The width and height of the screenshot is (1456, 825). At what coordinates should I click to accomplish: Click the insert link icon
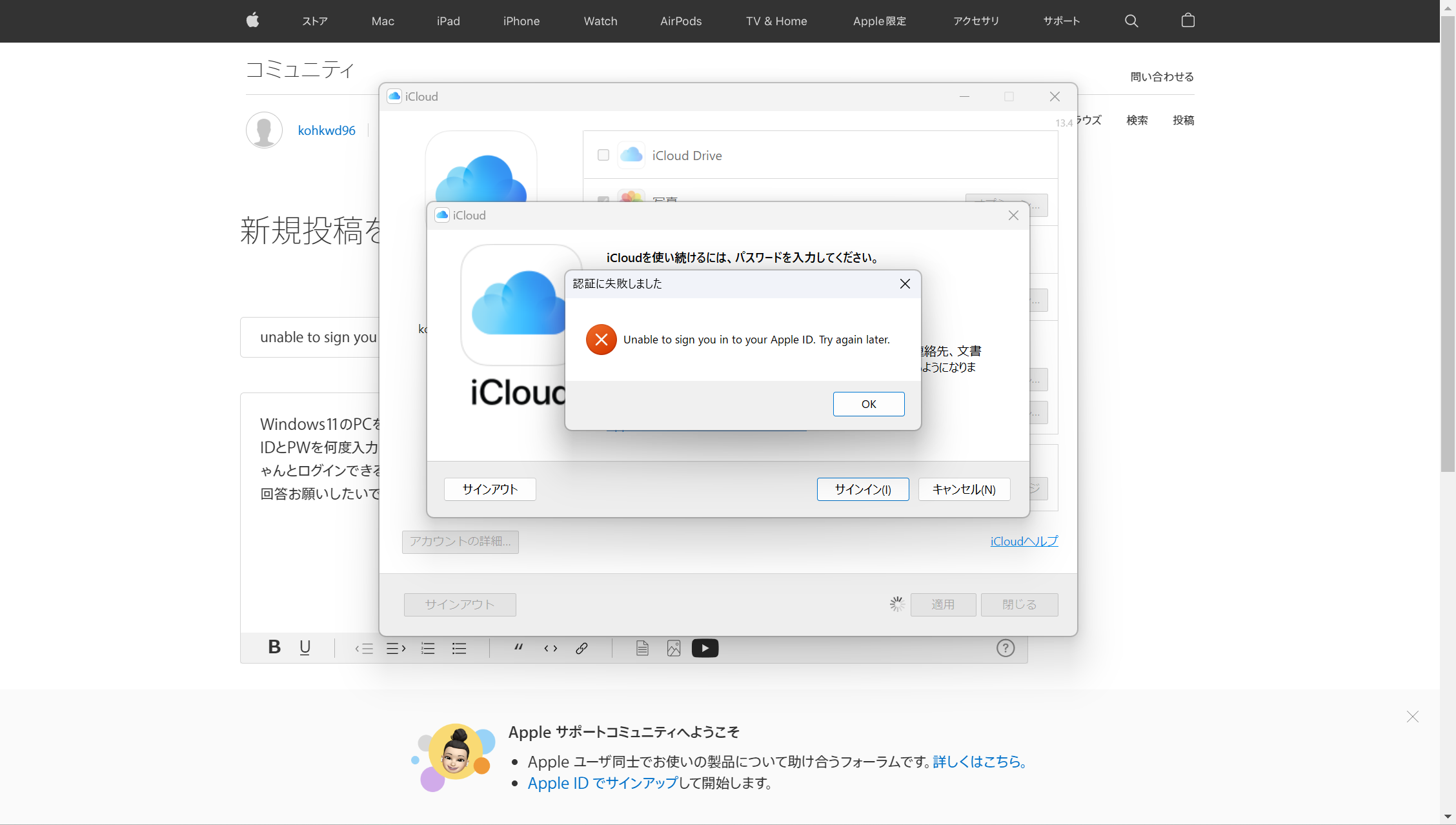pyautogui.click(x=581, y=648)
